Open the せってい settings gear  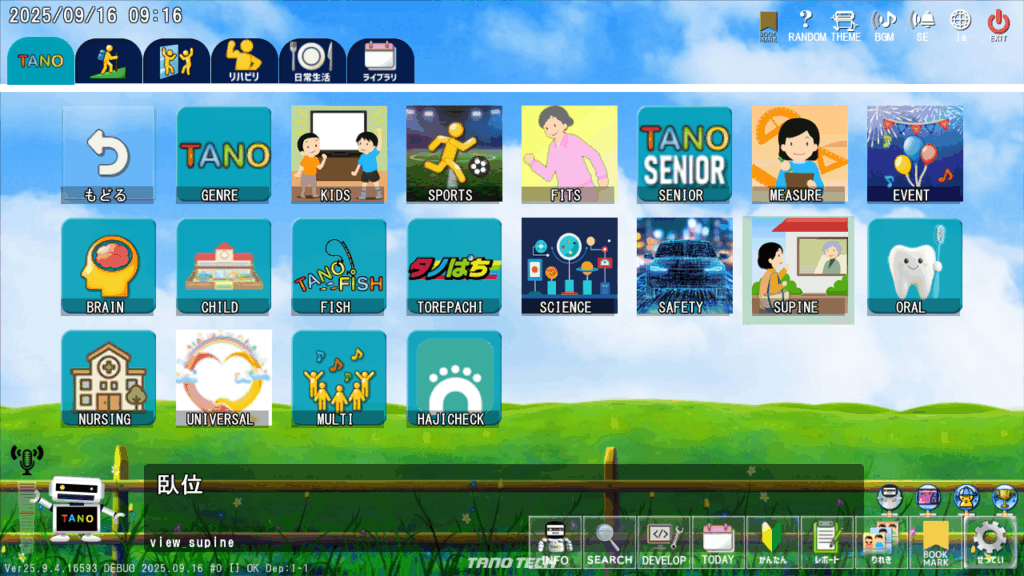(x=990, y=543)
